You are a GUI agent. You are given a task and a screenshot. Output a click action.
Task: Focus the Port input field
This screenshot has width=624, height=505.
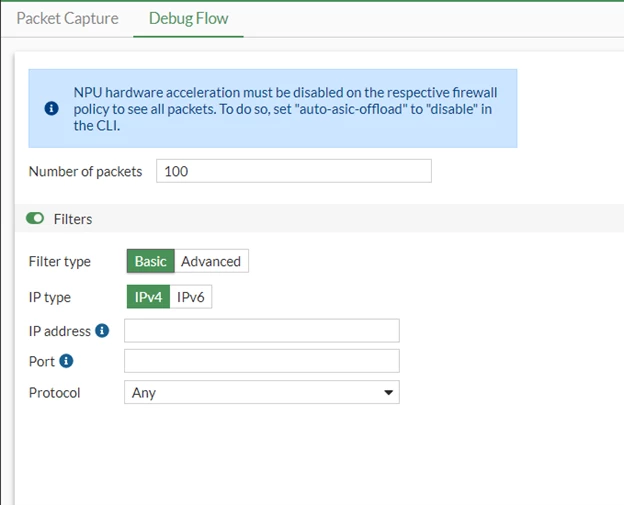pos(262,361)
